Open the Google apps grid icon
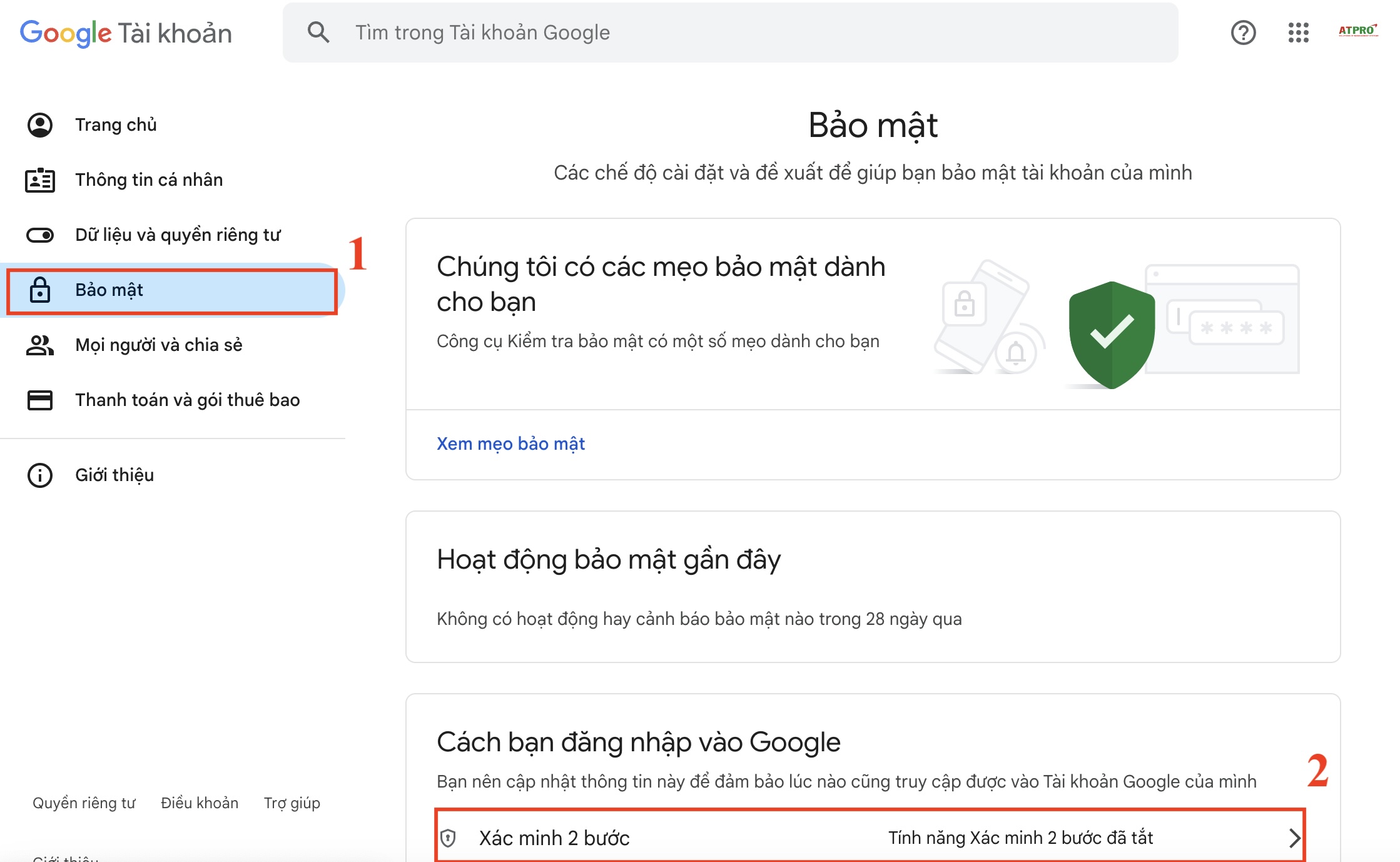 1299,33
